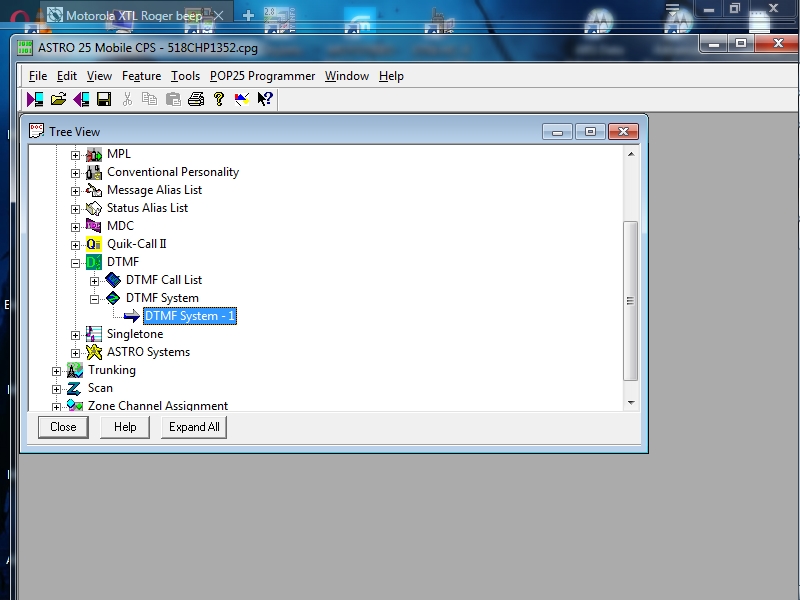This screenshot has height=600, width=800.
Task: Click the Quik-Call II yellow icon
Action: click(x=94, y=244)
